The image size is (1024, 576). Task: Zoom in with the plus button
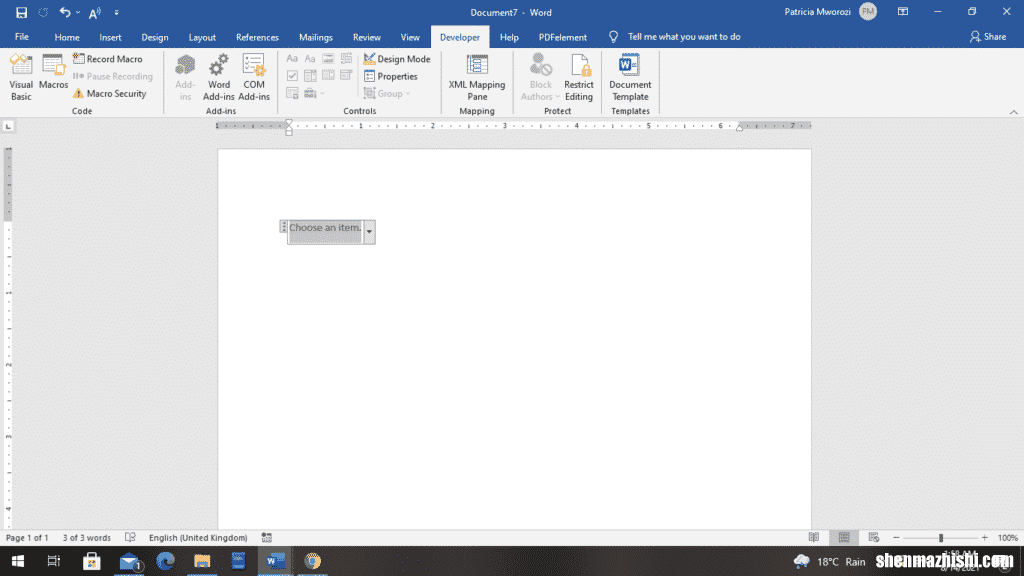pyautogui.click(x=985, y=537)
